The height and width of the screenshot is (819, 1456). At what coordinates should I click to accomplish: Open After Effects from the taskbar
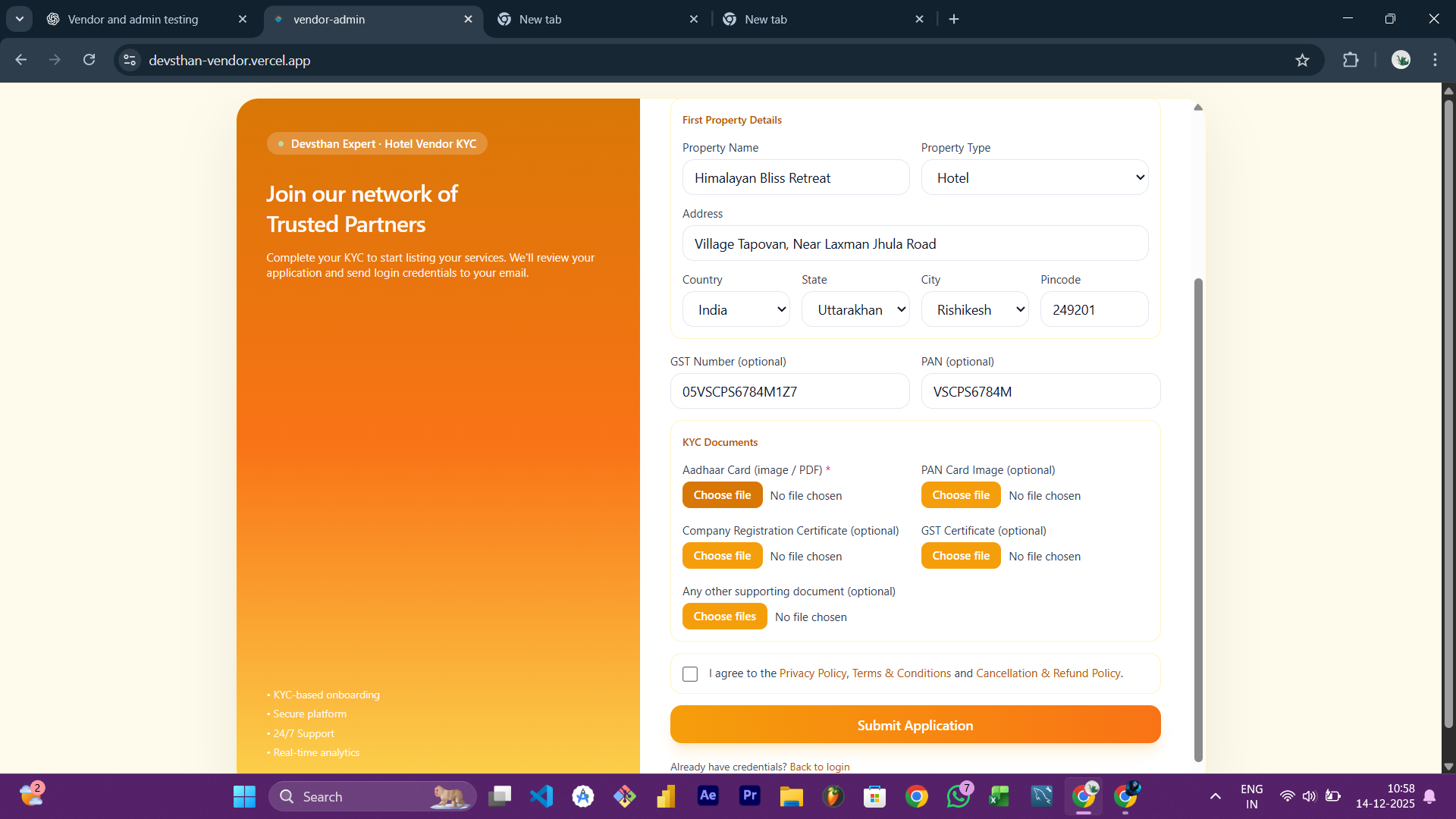coord(708,795)
